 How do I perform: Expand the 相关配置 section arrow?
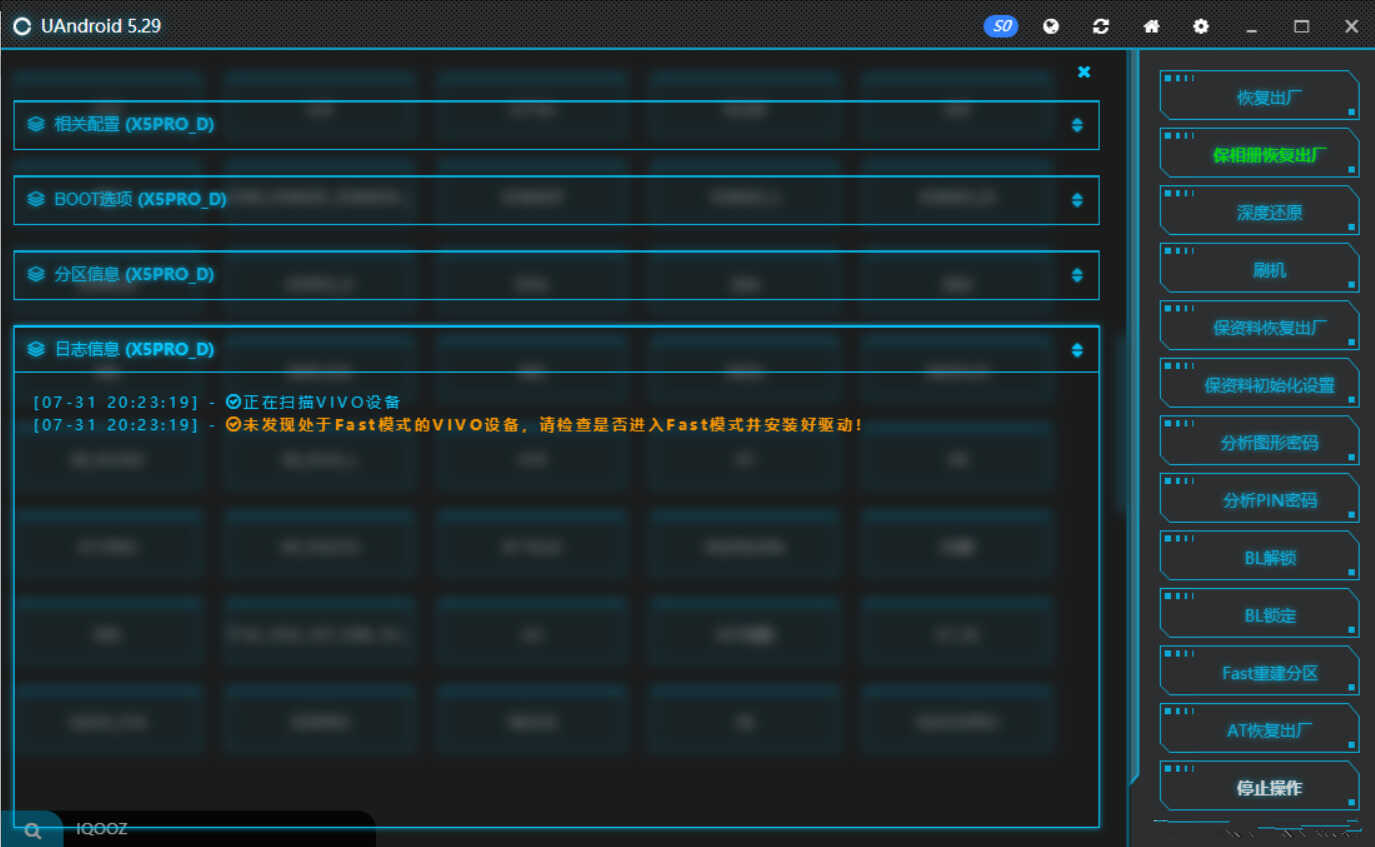pos(1077,125)
